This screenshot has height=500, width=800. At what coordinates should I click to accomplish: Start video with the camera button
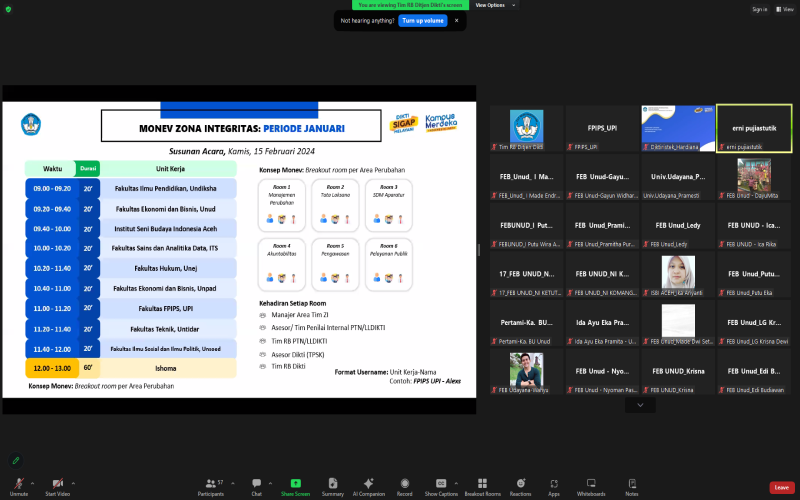point(57,484)
